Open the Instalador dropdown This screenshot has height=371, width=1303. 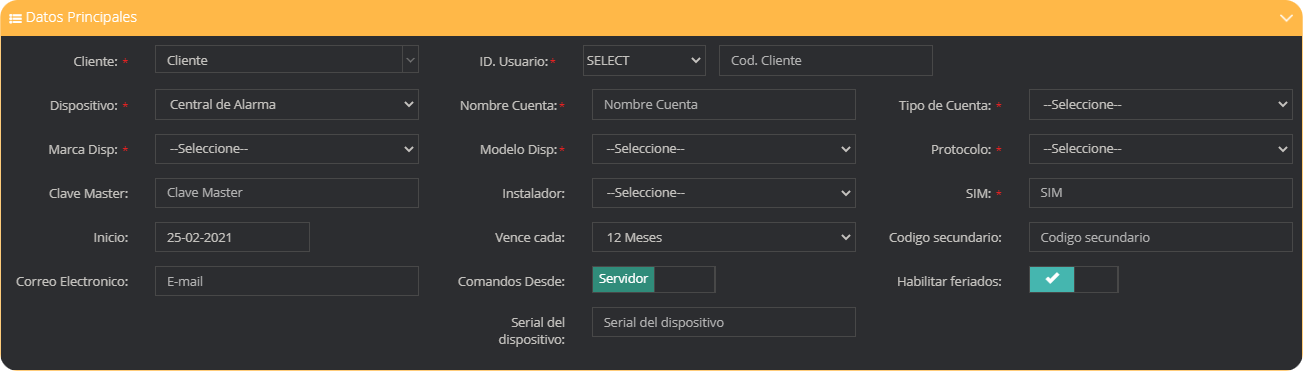coord(724,192)
